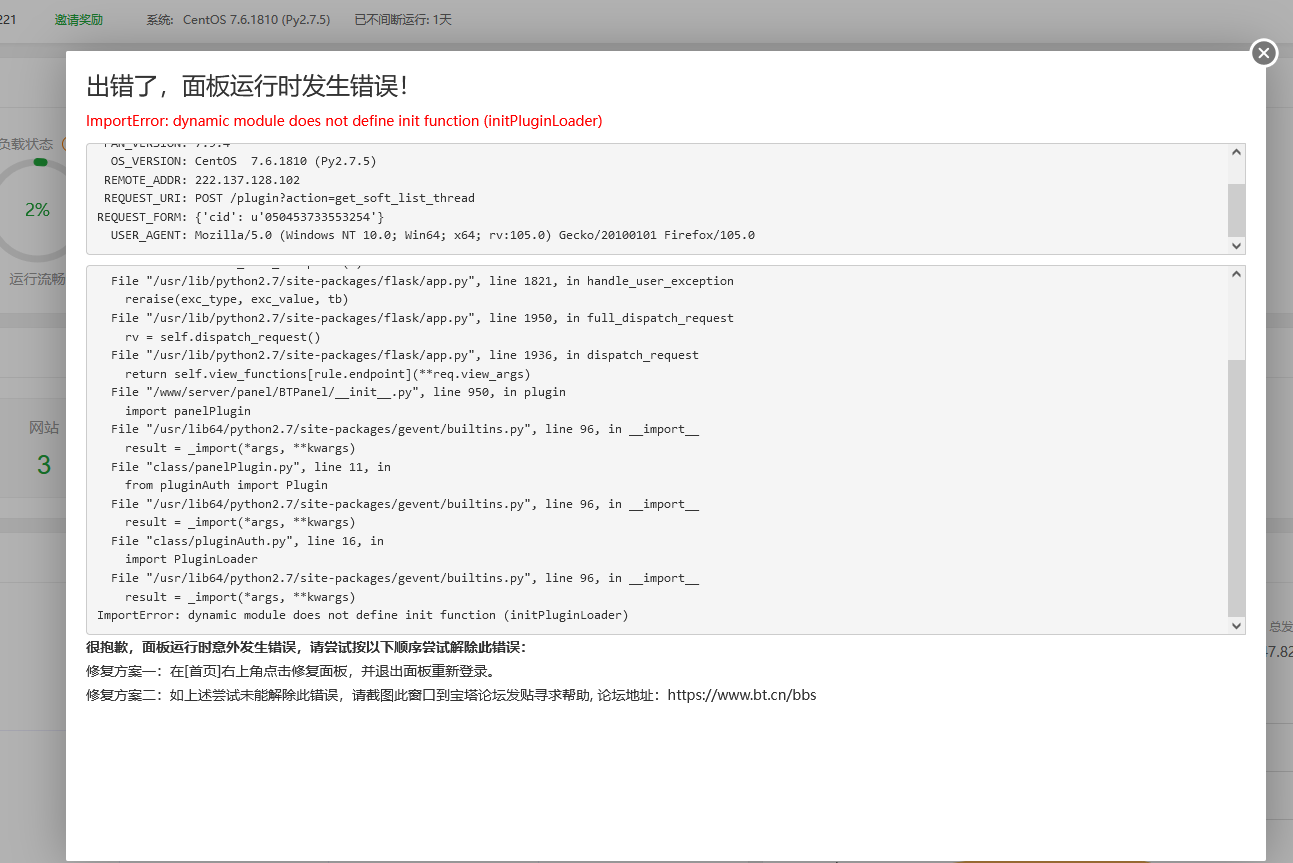The image size is (1293, 863).
Task: Click the reraise(exc_type, exc_value, tb) line
Action: tap(237, 299)
